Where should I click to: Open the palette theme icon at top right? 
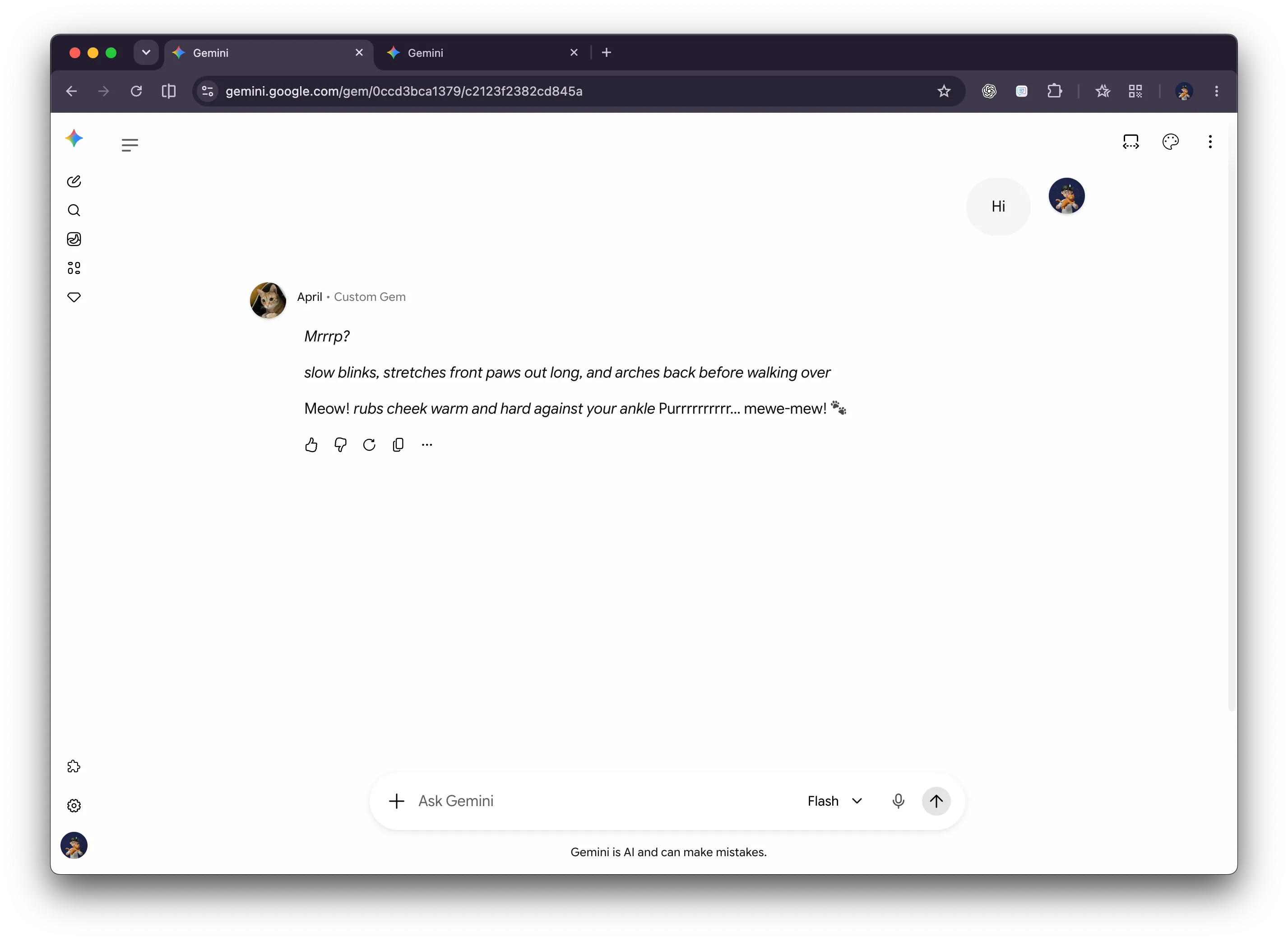[x=1171, y=141]
